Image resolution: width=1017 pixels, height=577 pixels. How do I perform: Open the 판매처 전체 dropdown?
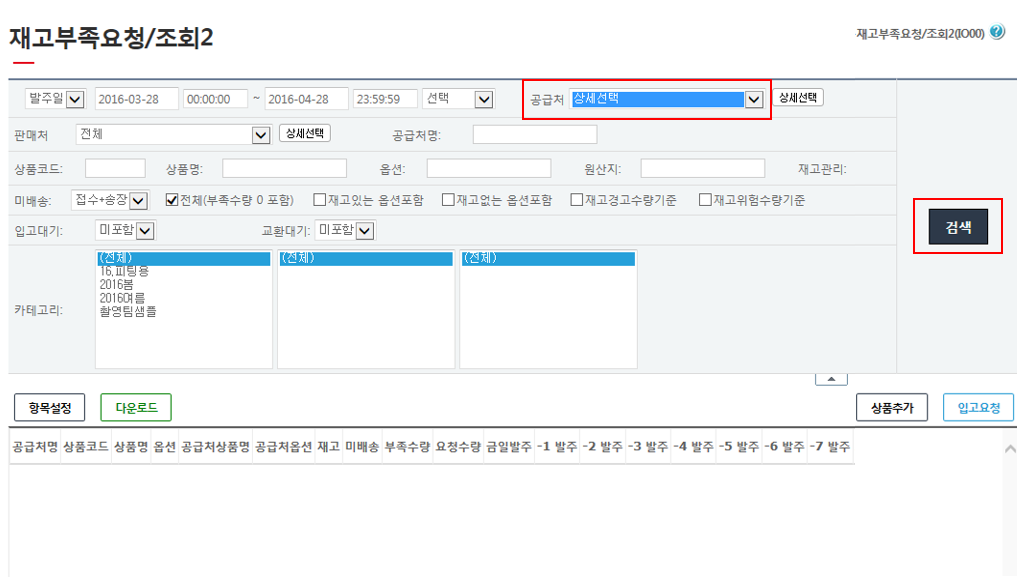click(261, 135)
